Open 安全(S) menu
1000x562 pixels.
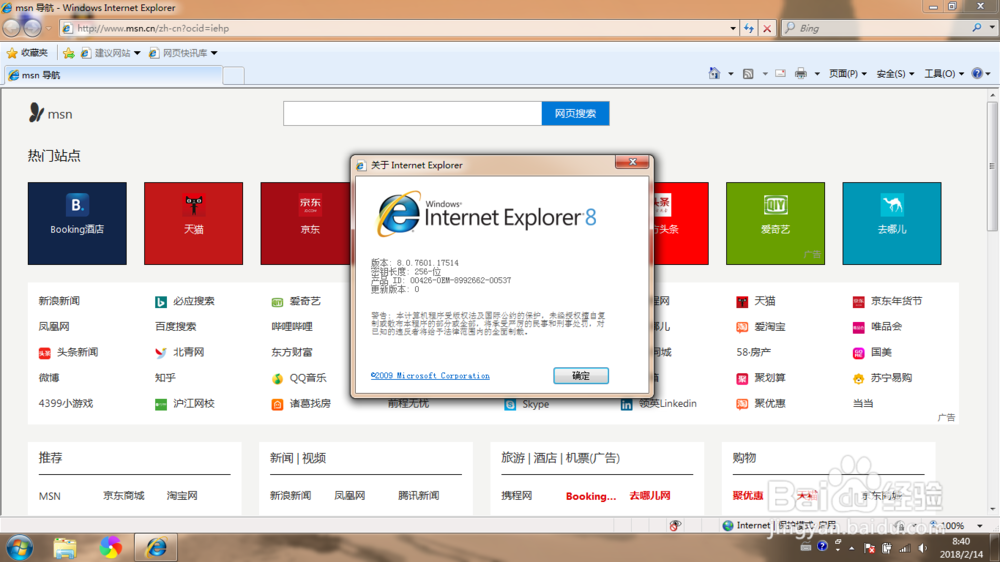click(x=895, y=74)
